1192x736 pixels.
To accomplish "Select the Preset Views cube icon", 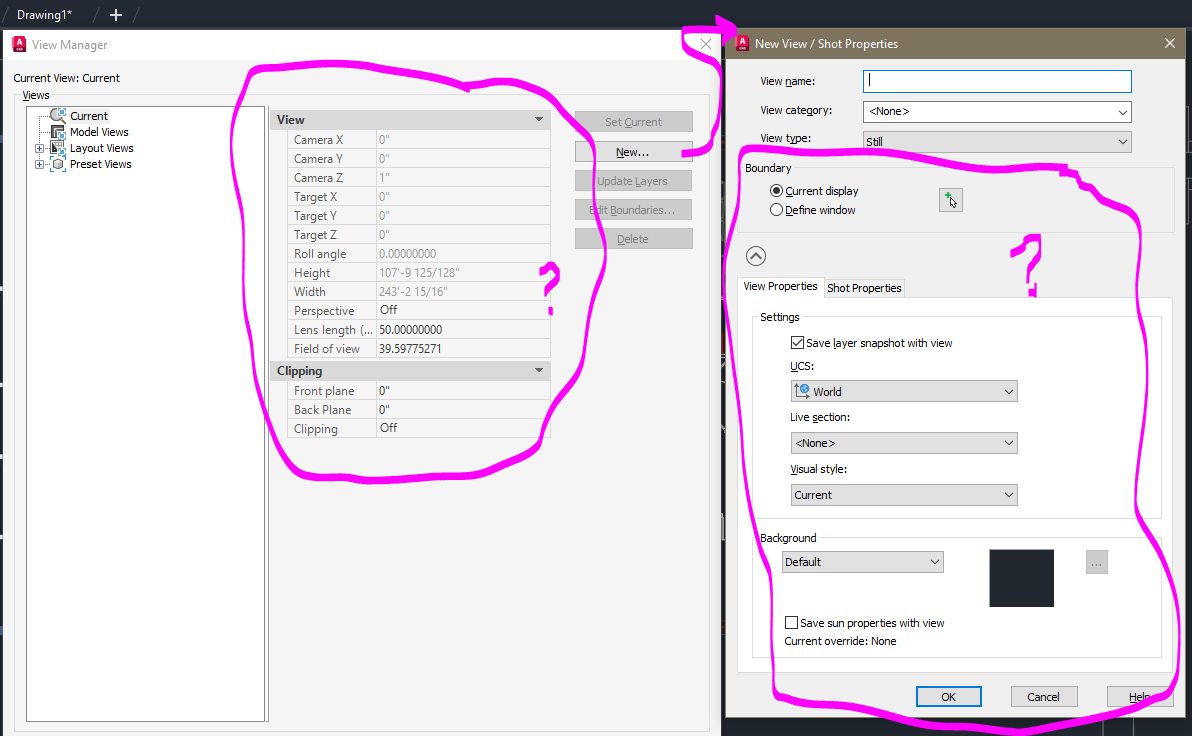I will 56,164.
